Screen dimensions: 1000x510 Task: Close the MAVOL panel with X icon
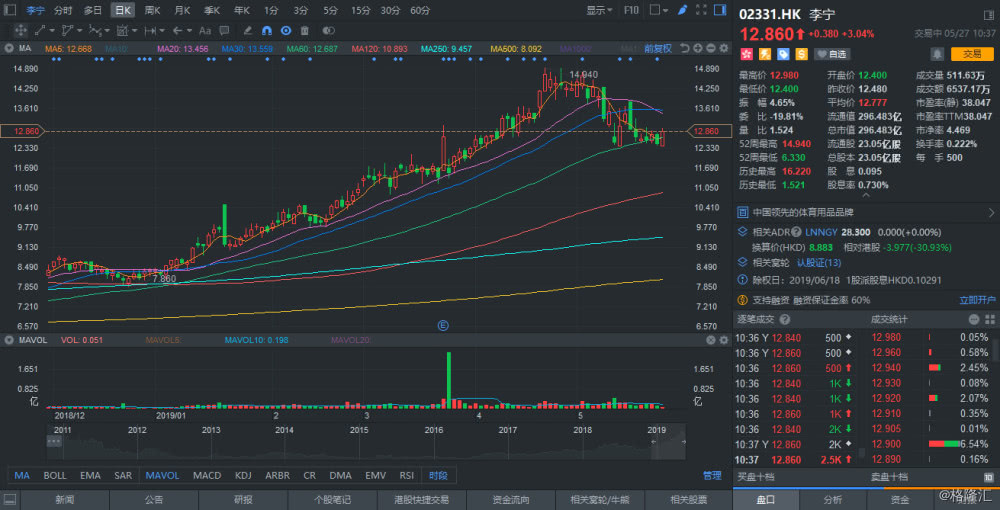tap(710, 340)
